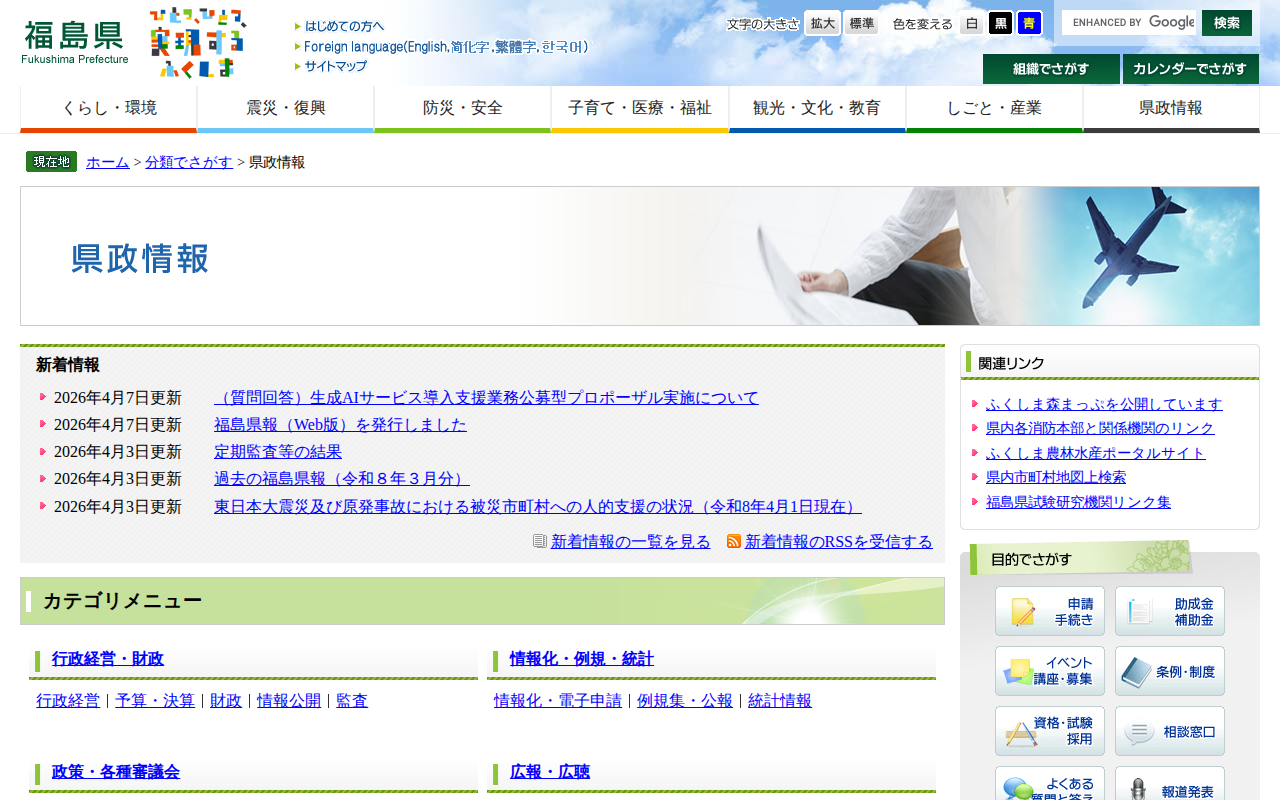Open the 行政経営 subcategory link
The width and height of the screenshot is (1280, 800).
(x=68, y=701)
